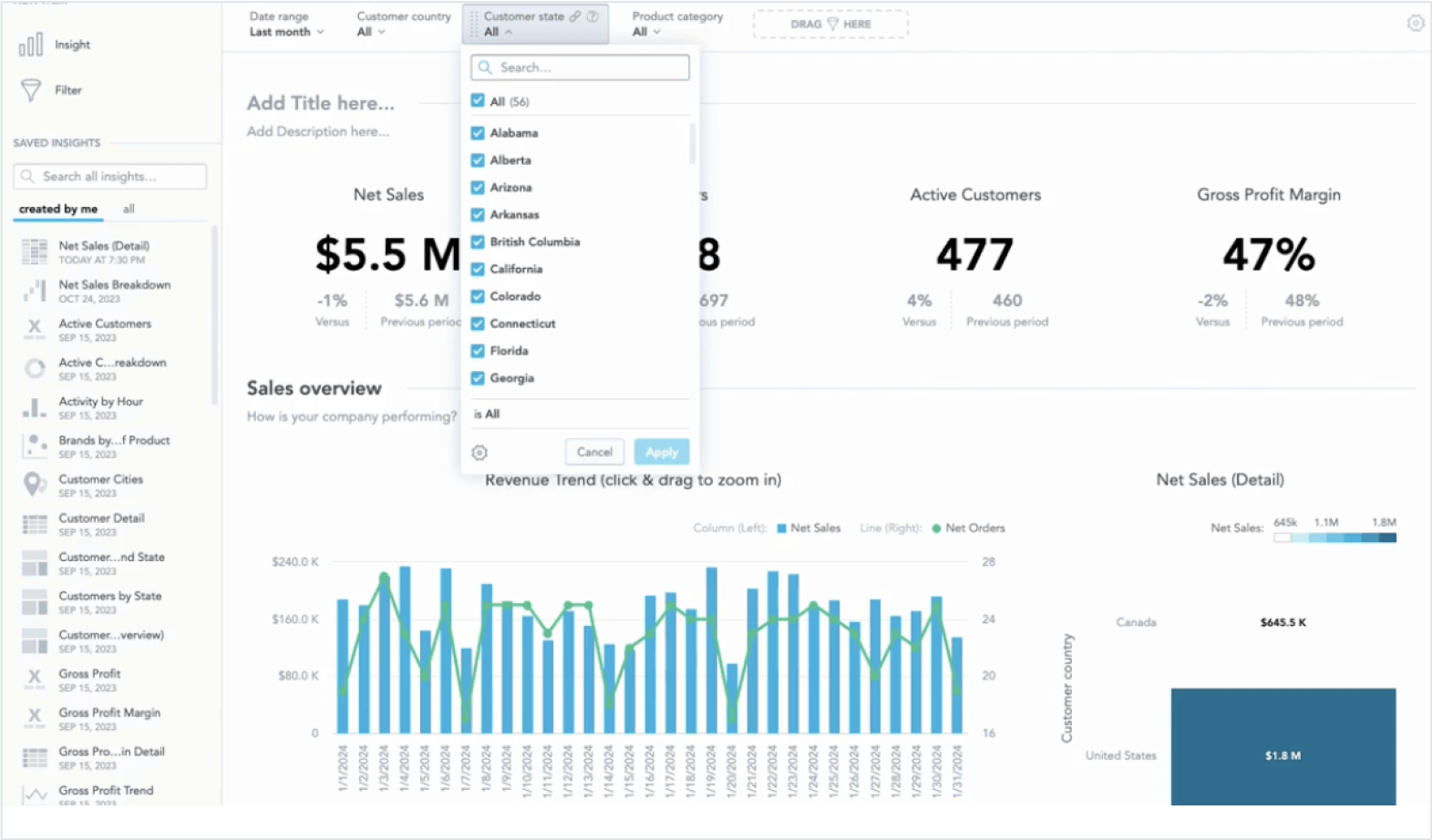The image size is (1432, 840).
Task: Switch to the all insights tab
Action: [129, 209]
